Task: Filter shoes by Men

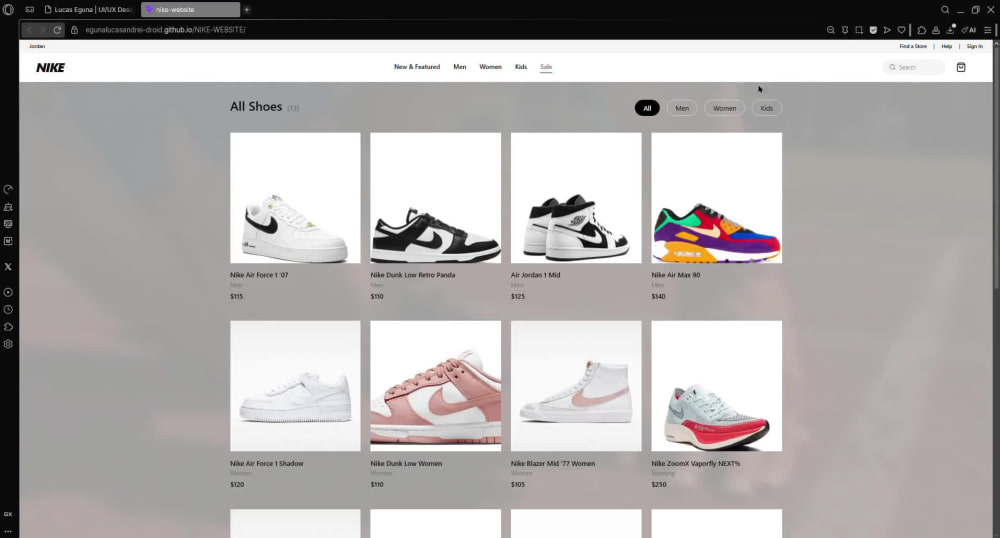Action: [x=682, y=108]
